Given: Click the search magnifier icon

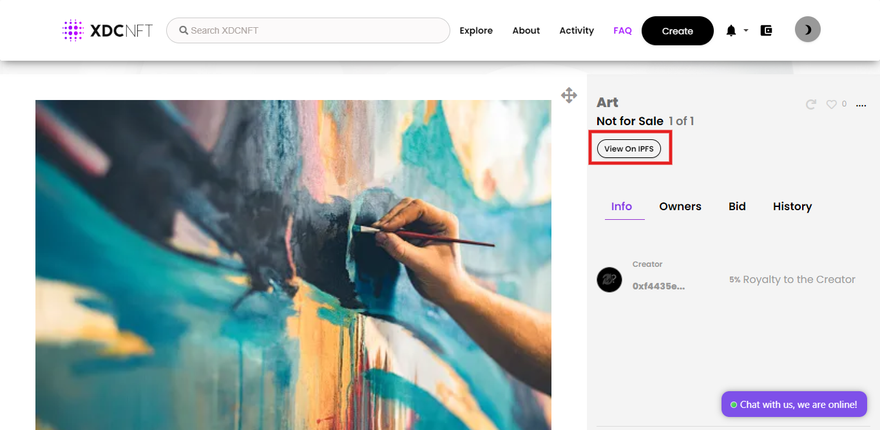Looking at the screenshot, I should (184, 30).
